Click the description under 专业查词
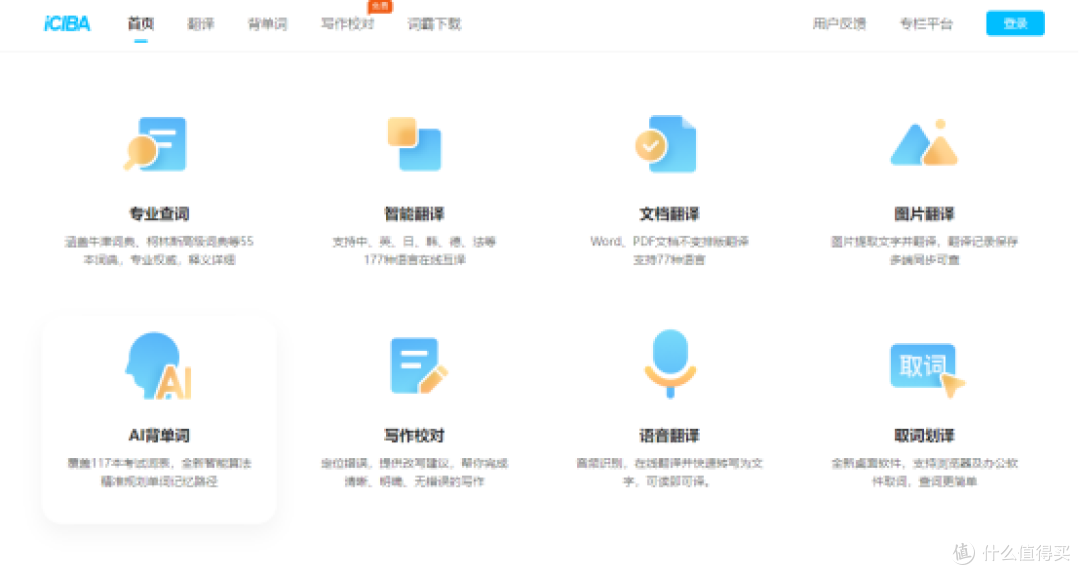1080x575 pixels. tap(159, 251)
